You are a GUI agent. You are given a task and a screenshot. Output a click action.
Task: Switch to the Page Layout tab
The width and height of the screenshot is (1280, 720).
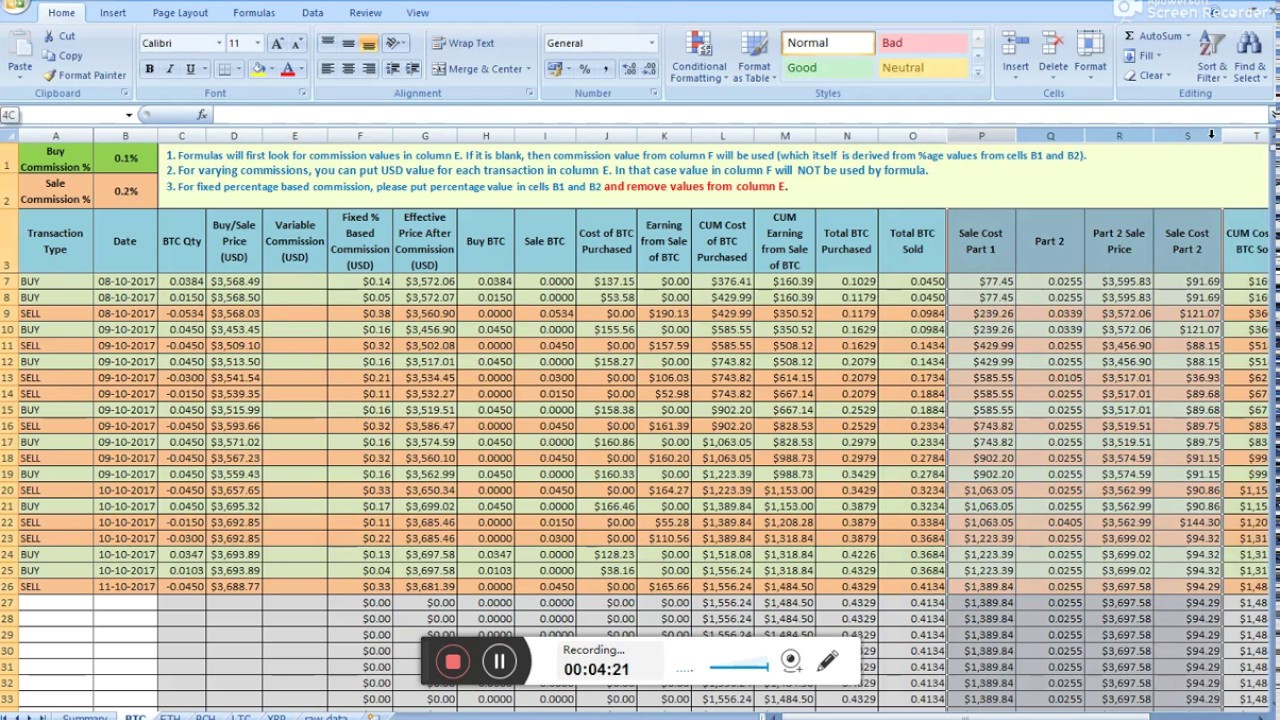click(180, 13)
